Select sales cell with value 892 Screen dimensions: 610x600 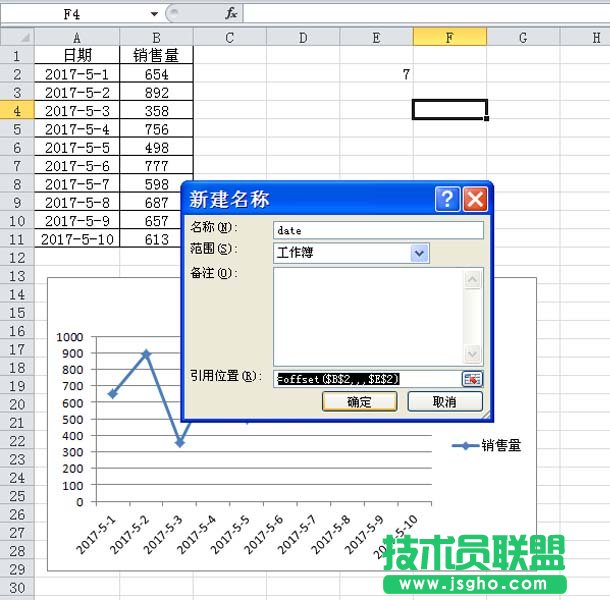coord(156,92)
